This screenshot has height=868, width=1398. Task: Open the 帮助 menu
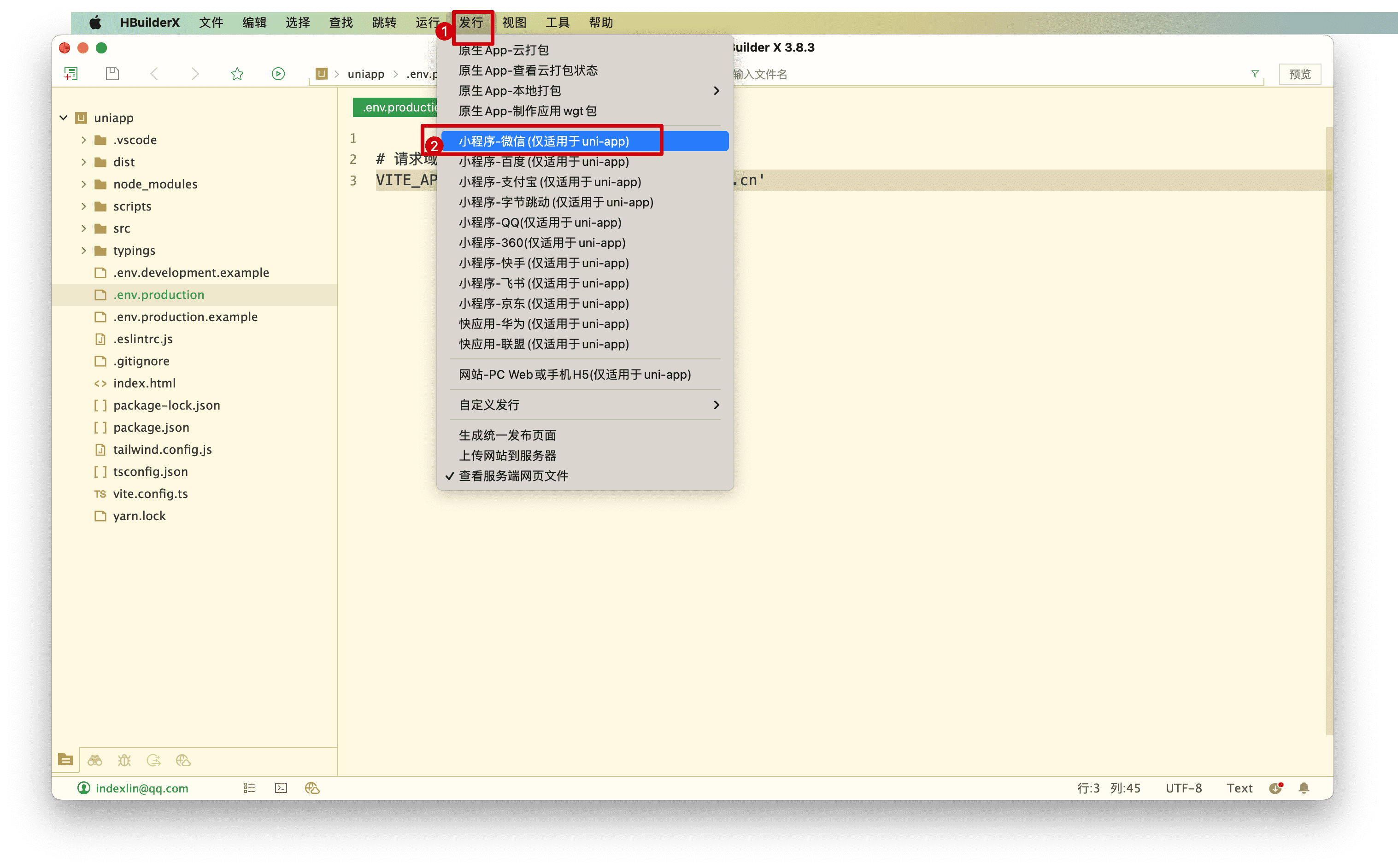(x=601, y=23)
